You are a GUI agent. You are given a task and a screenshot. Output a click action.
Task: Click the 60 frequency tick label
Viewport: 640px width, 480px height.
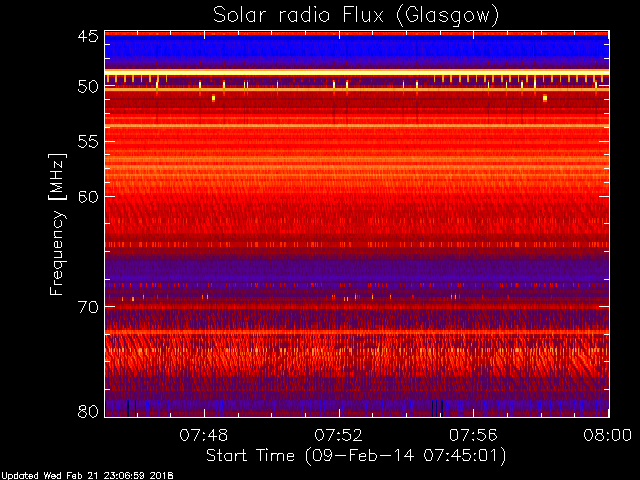click(88, 197)
